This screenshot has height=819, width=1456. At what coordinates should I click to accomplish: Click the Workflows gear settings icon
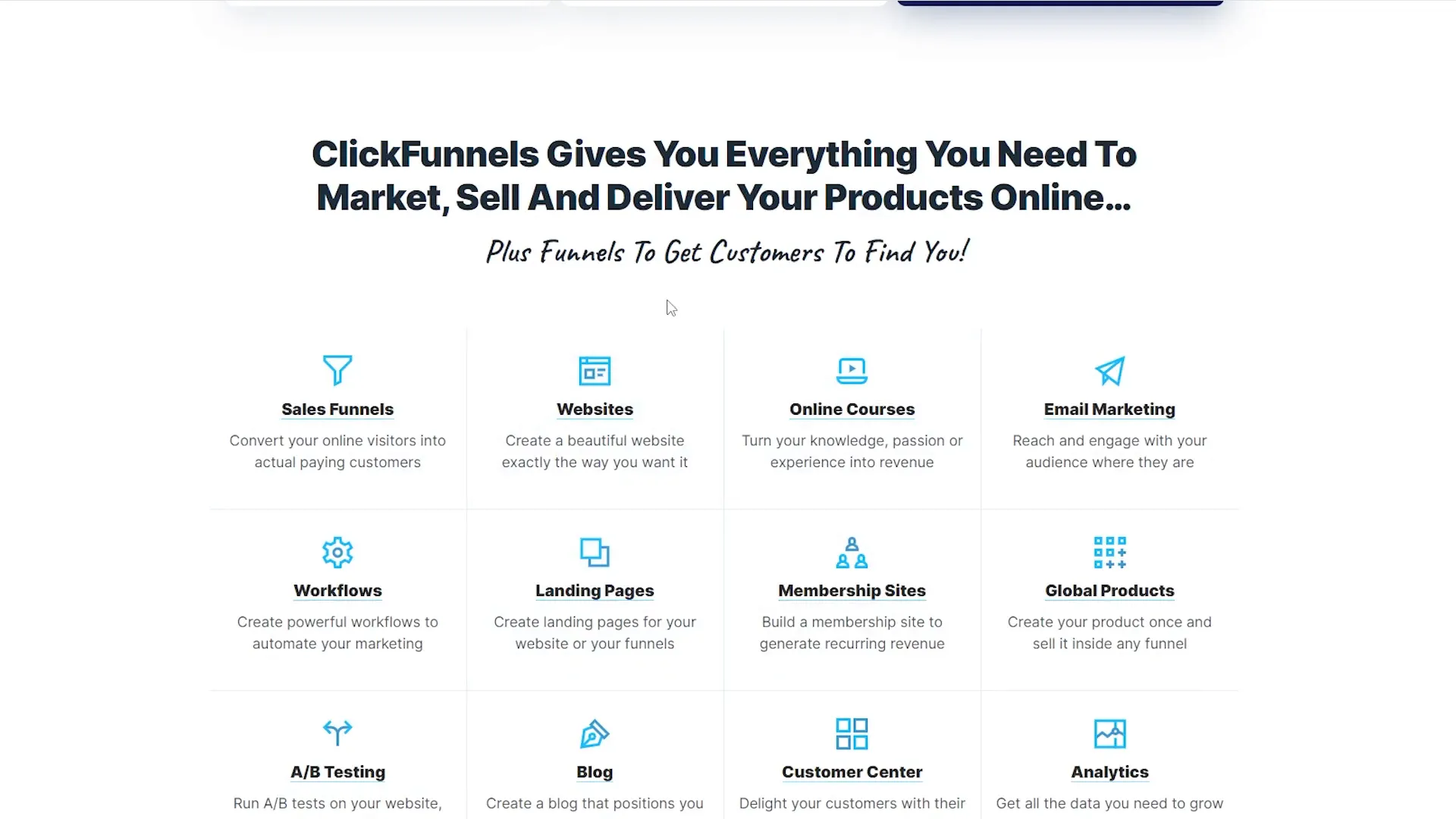337,551
